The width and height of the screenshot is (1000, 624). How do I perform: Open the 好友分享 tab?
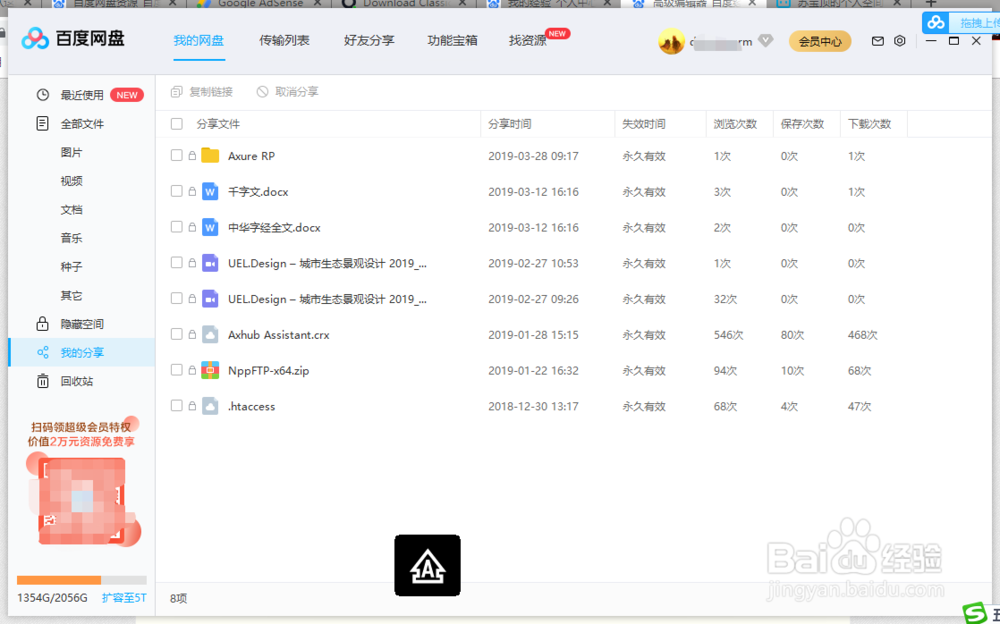coord(369,41)
